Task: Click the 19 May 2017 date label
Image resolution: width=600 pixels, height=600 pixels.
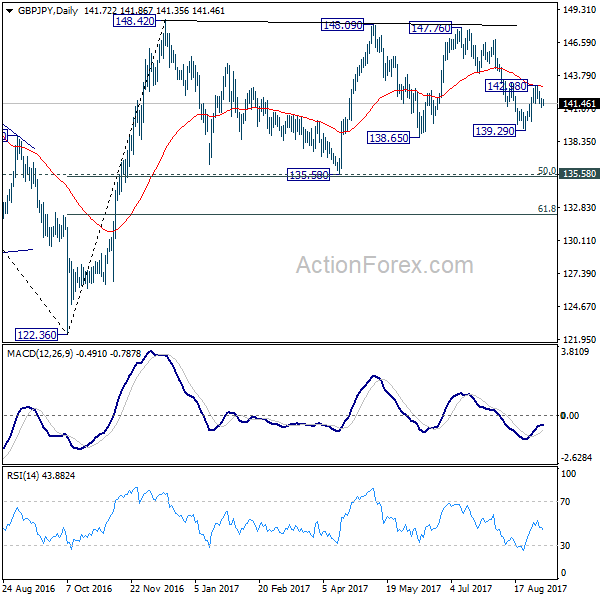Action: 413,589
